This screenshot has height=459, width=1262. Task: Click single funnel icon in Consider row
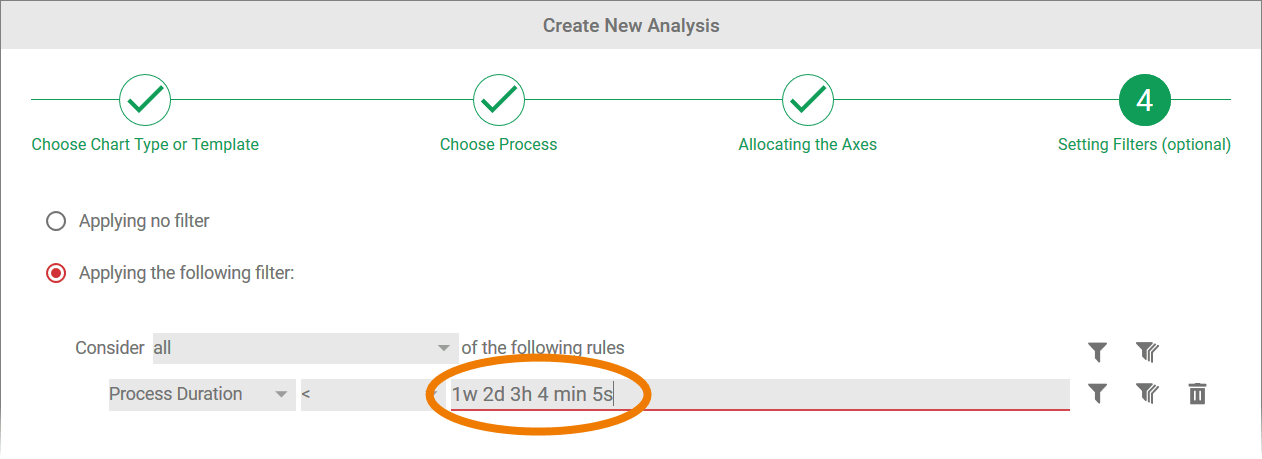[1097, 351]
